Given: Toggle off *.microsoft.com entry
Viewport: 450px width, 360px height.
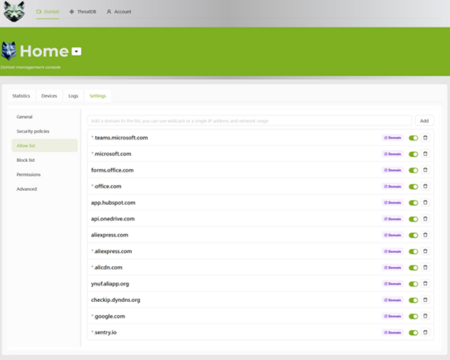Looking at the screenshot, I should pos(413,154).
